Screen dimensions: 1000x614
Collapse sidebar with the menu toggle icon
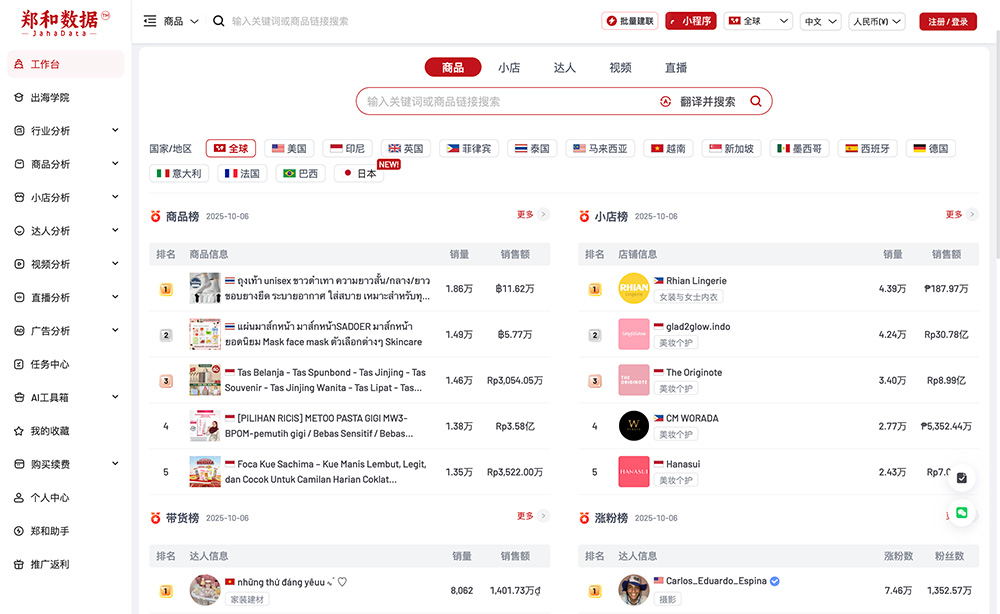(x=150, y=21)
